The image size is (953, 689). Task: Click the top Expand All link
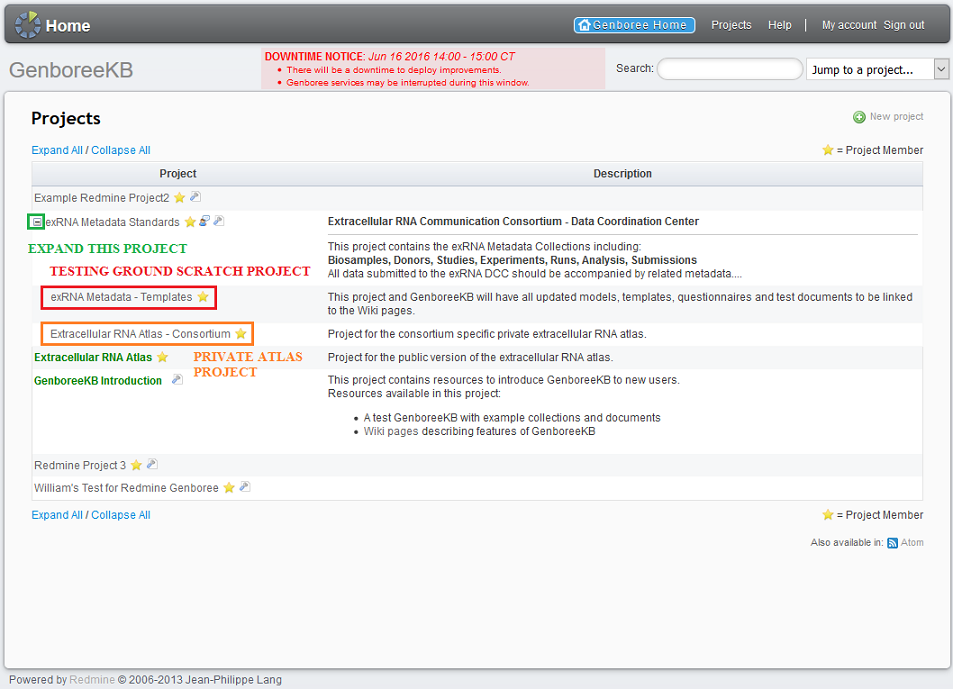(x=57, y=150)
